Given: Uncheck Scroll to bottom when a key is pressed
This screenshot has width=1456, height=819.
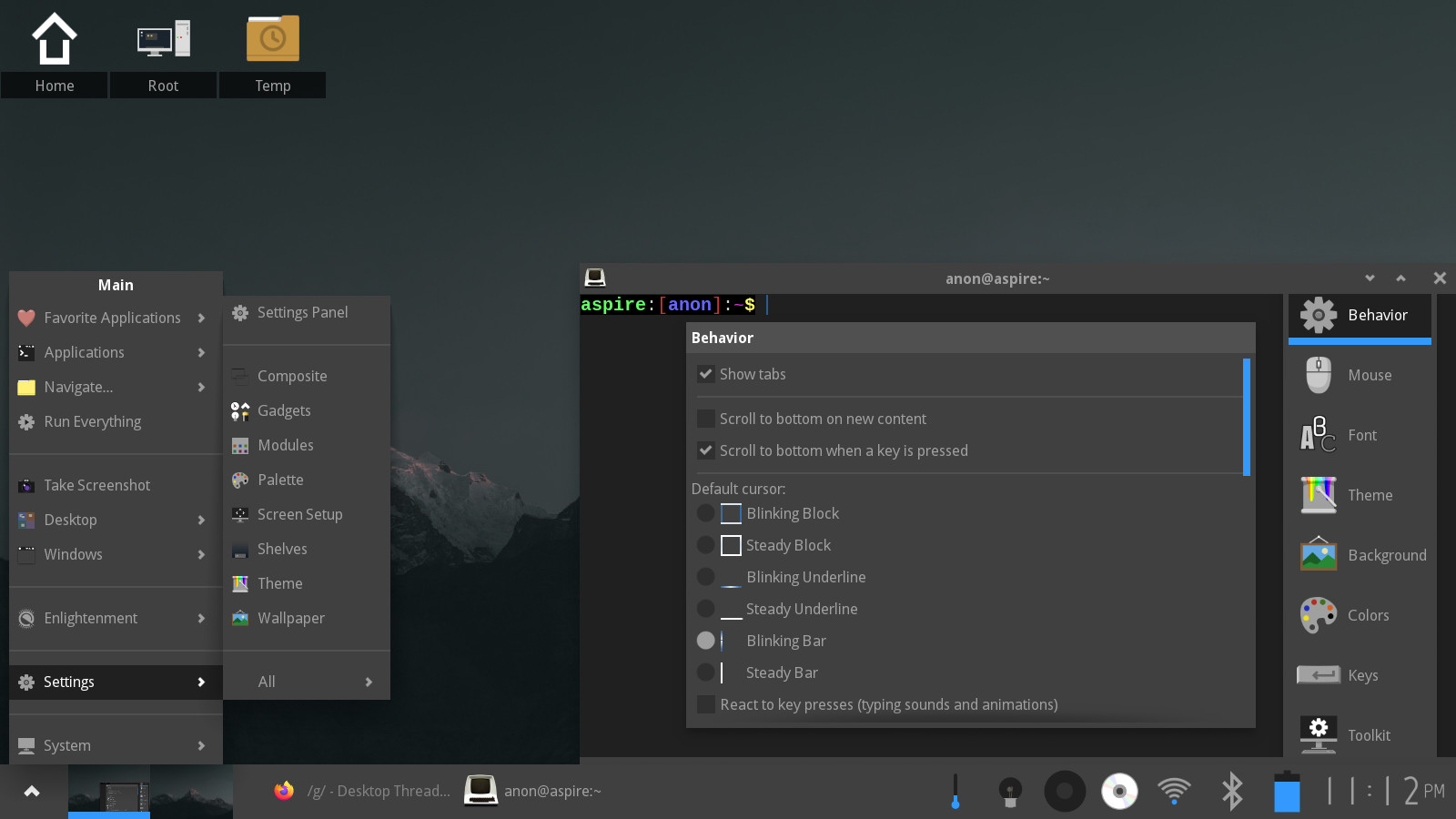Looking at the screenshot, I should [x=705, y=450].
